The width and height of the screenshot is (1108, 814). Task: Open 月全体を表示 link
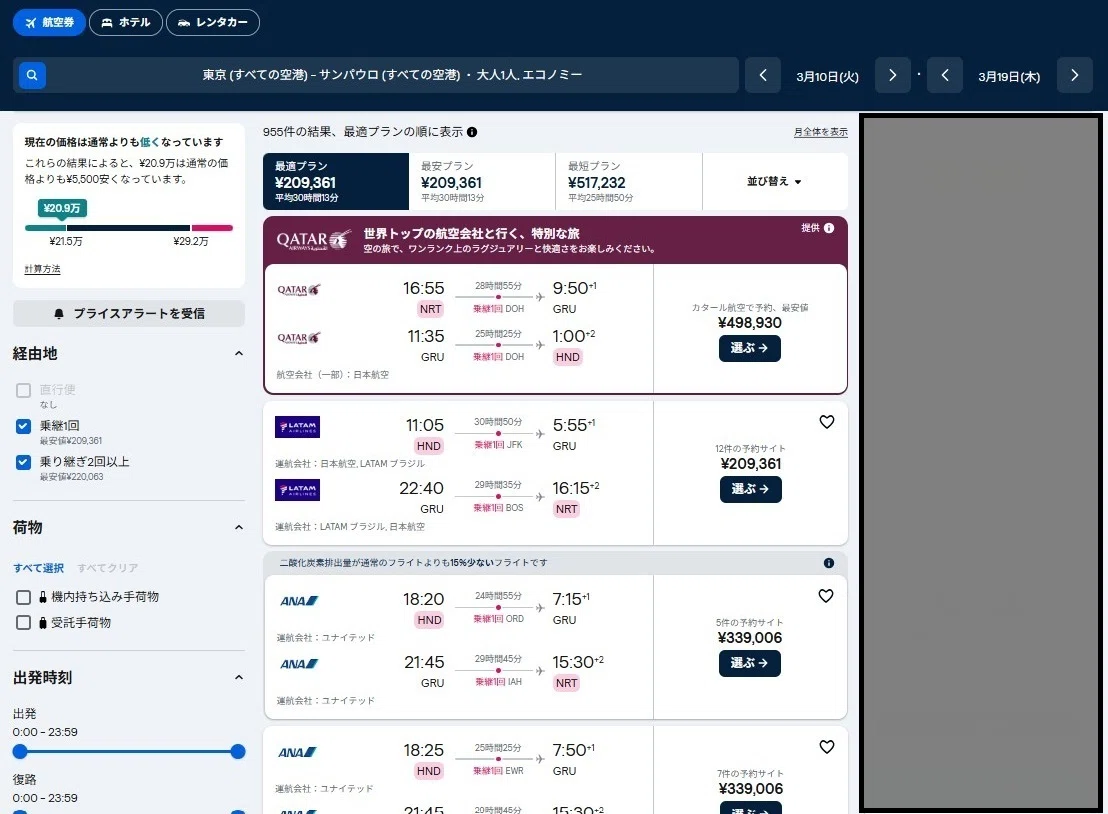point(820,132)
